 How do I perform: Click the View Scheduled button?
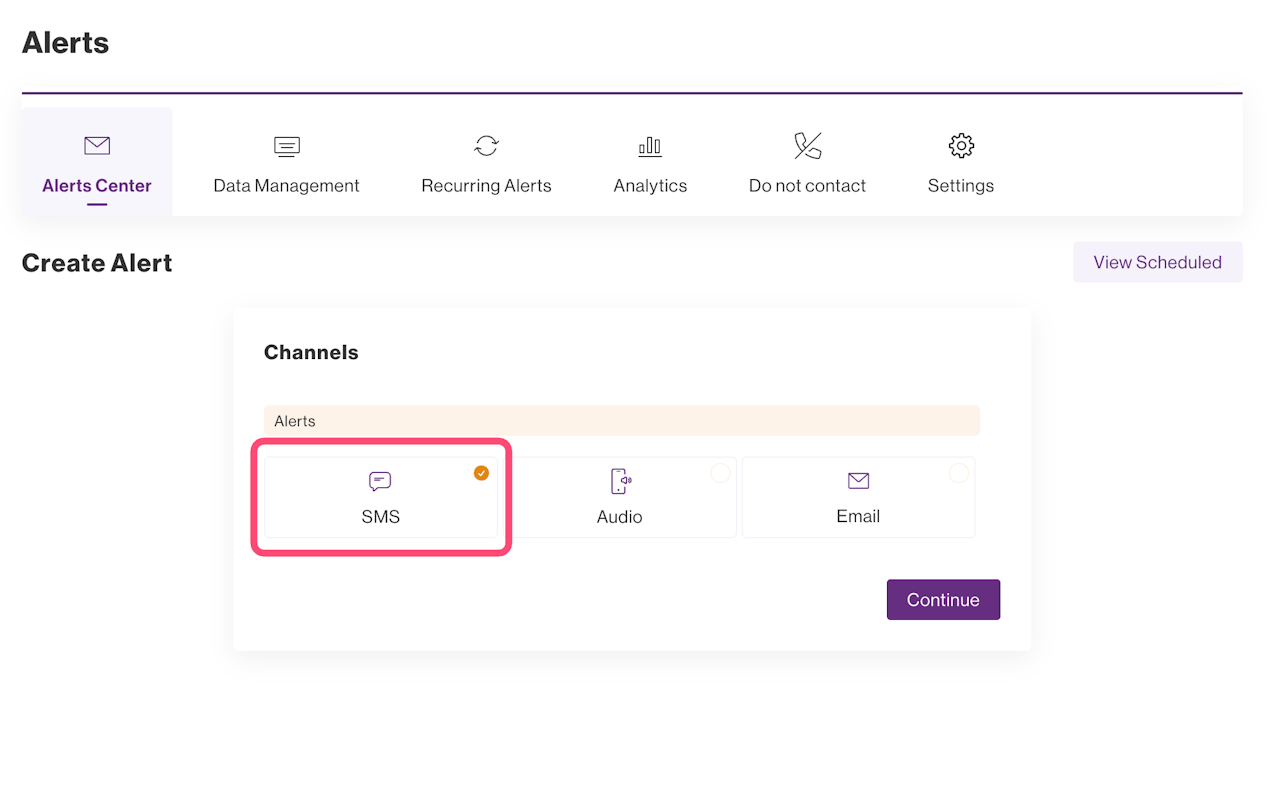click(1157, 262)
